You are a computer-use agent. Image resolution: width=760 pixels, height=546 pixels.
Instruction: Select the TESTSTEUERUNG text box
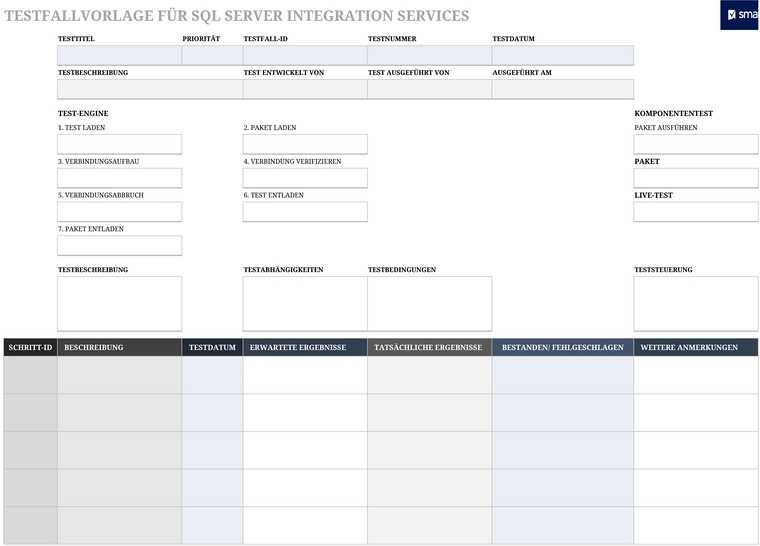pyautogui.click(x=696, y=304)
